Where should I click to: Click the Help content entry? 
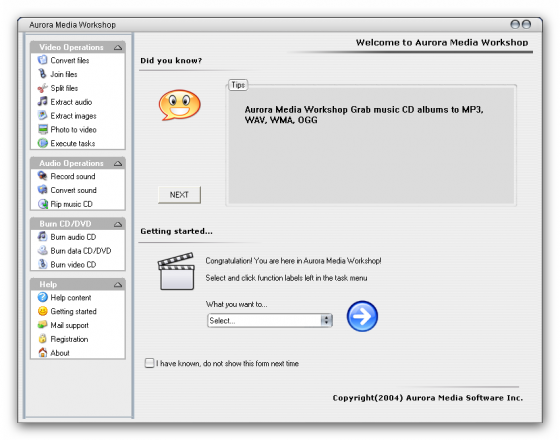point(71,298)
